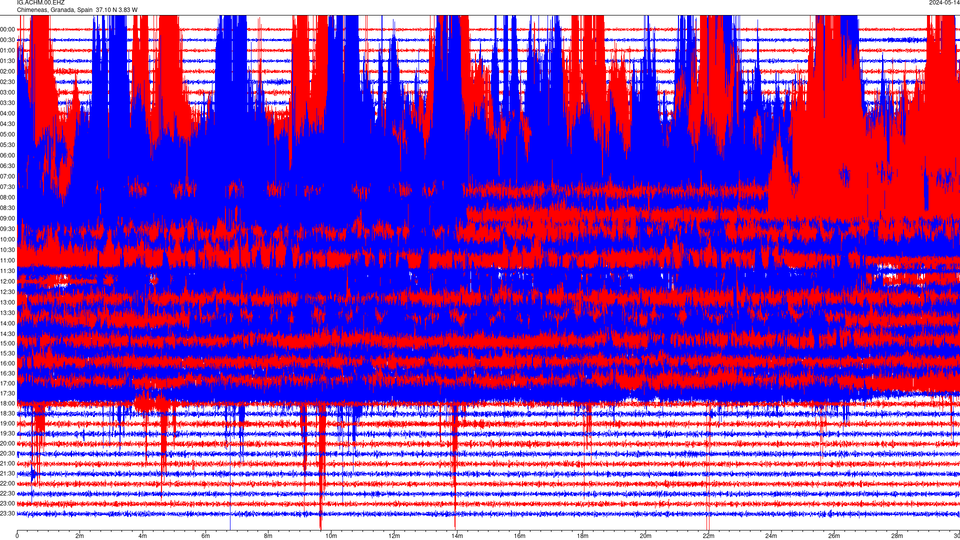The height and width of the screenshot is (540, 960).
Task: Select the 06:00 time row label
Action: [7, 155]
